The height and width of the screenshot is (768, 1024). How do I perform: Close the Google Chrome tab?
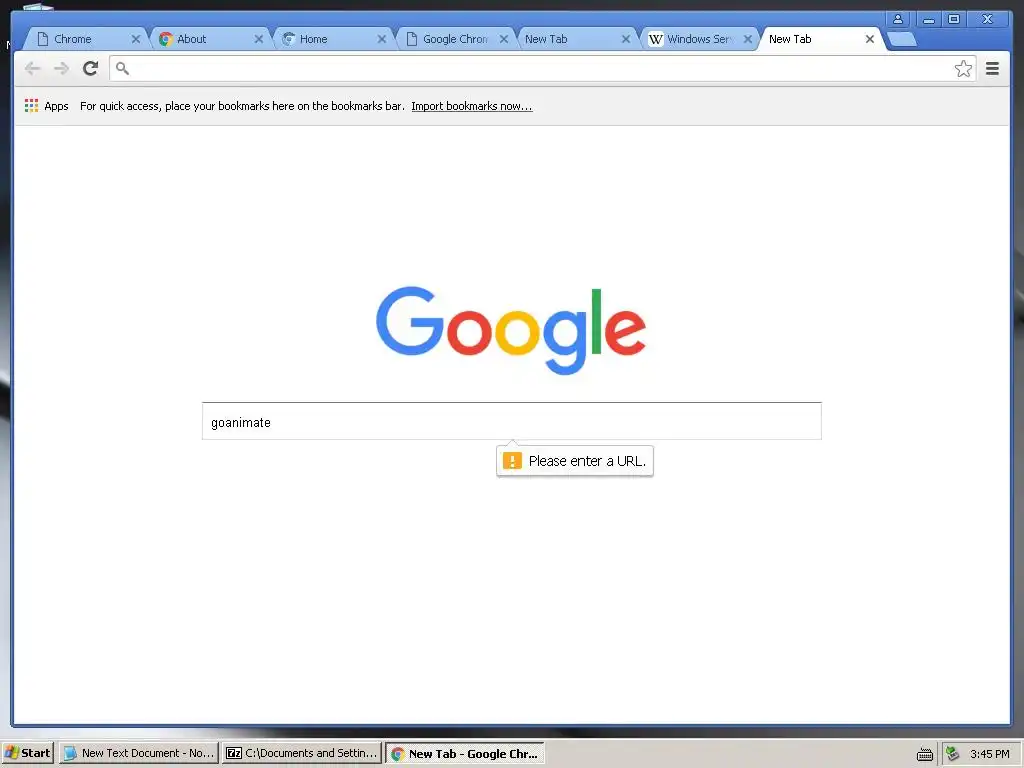504,39
